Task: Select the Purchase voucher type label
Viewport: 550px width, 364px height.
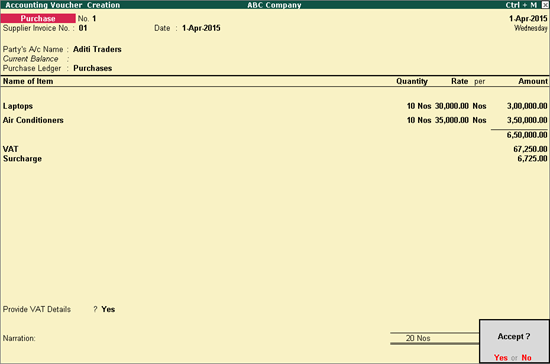Action: click(38, 18)
